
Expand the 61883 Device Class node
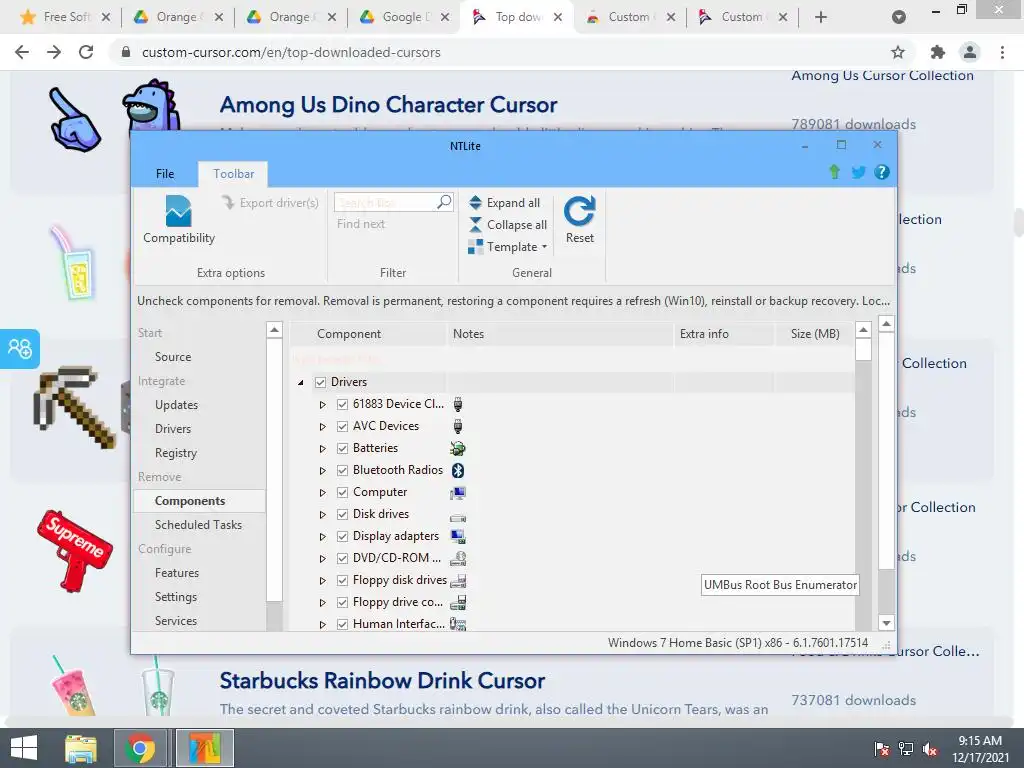tap(323, 405)
